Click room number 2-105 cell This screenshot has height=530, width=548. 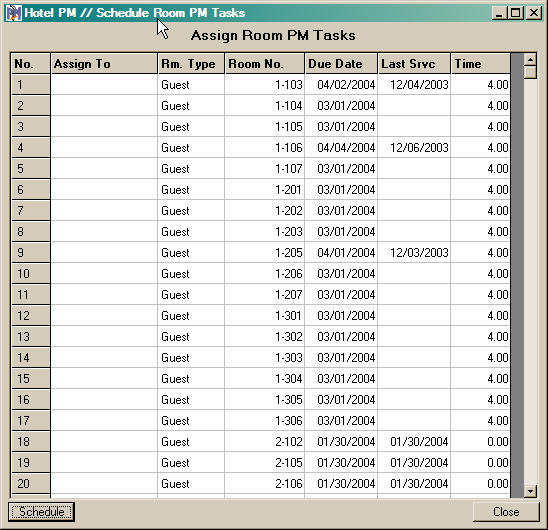tap(265, 463)
